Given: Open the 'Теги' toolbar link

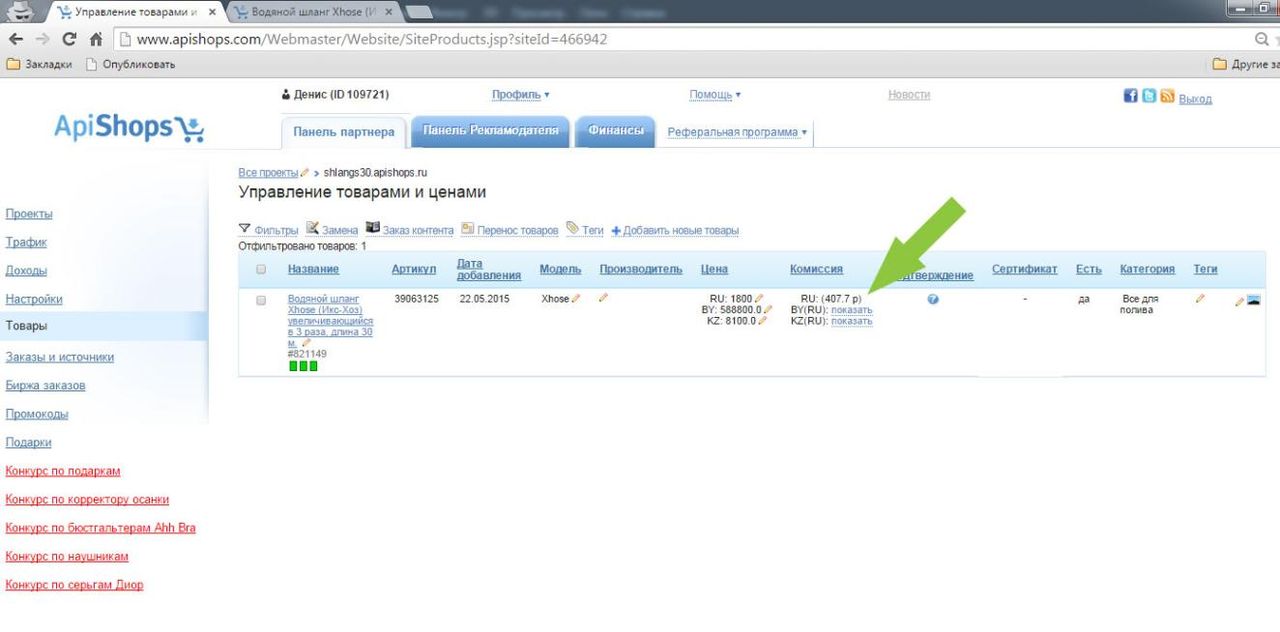Looking at the screenshot, I should 592,230.
